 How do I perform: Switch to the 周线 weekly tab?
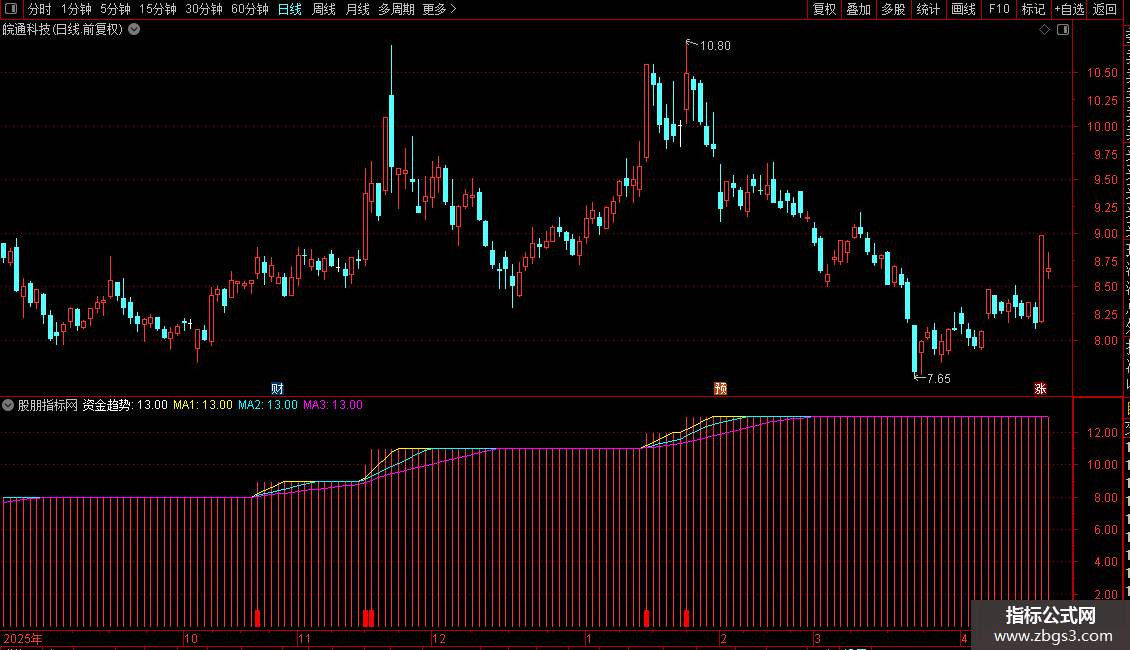pos(324,9)
